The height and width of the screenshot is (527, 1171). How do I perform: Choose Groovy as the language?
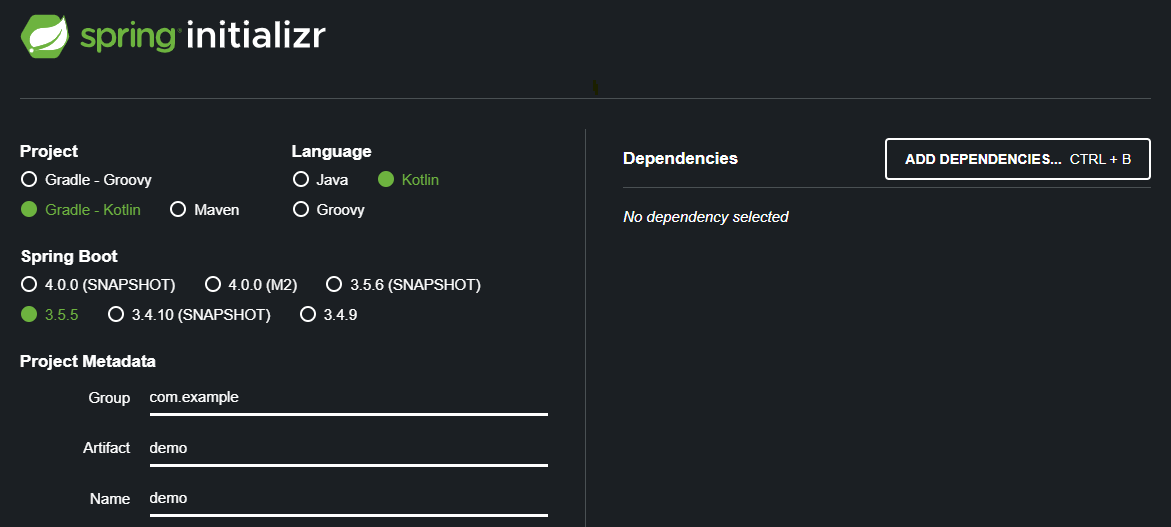coord(300,210)
